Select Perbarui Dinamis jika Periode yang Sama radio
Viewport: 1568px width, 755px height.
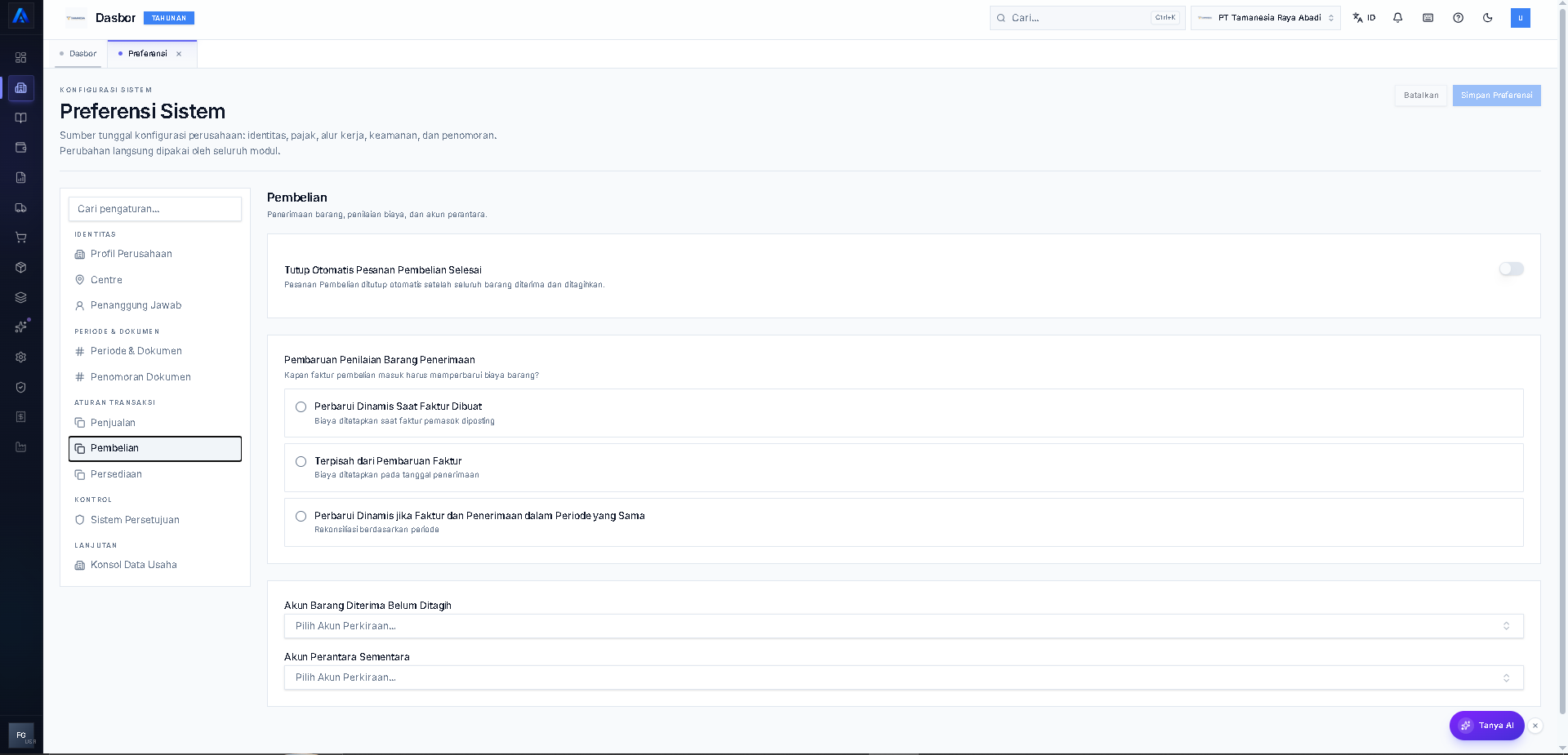pyautogui.click(x=301, y=517)
